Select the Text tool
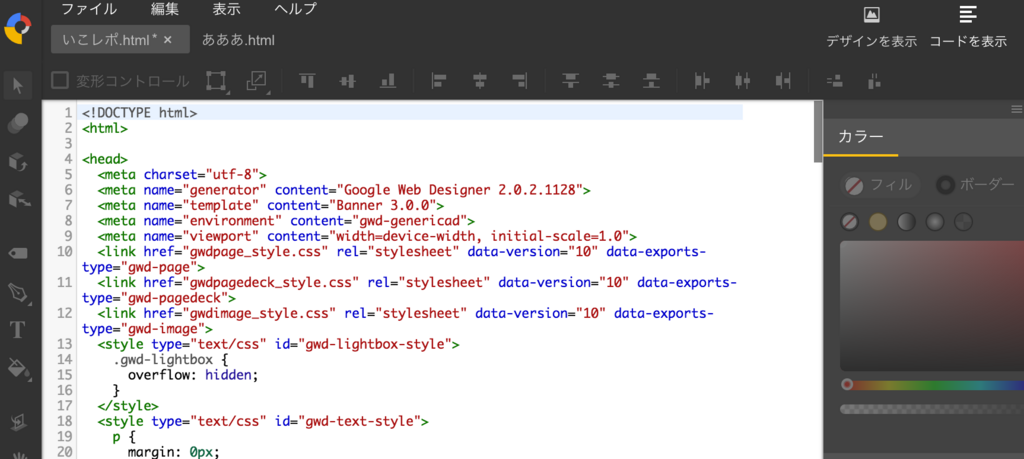 [x=18, y=330]
